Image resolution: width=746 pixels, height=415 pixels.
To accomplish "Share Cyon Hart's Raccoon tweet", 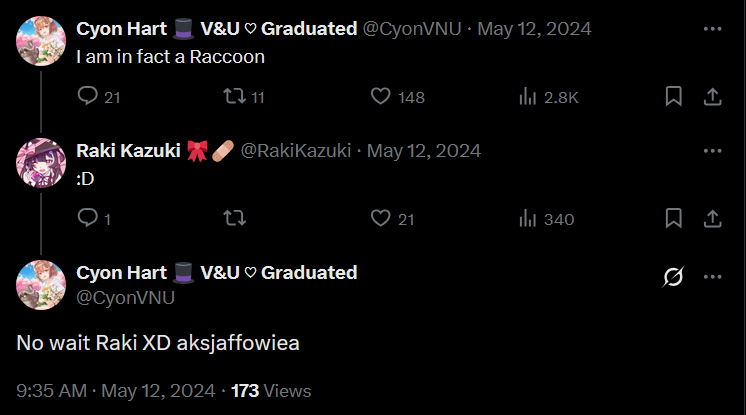I will (712, 97).
